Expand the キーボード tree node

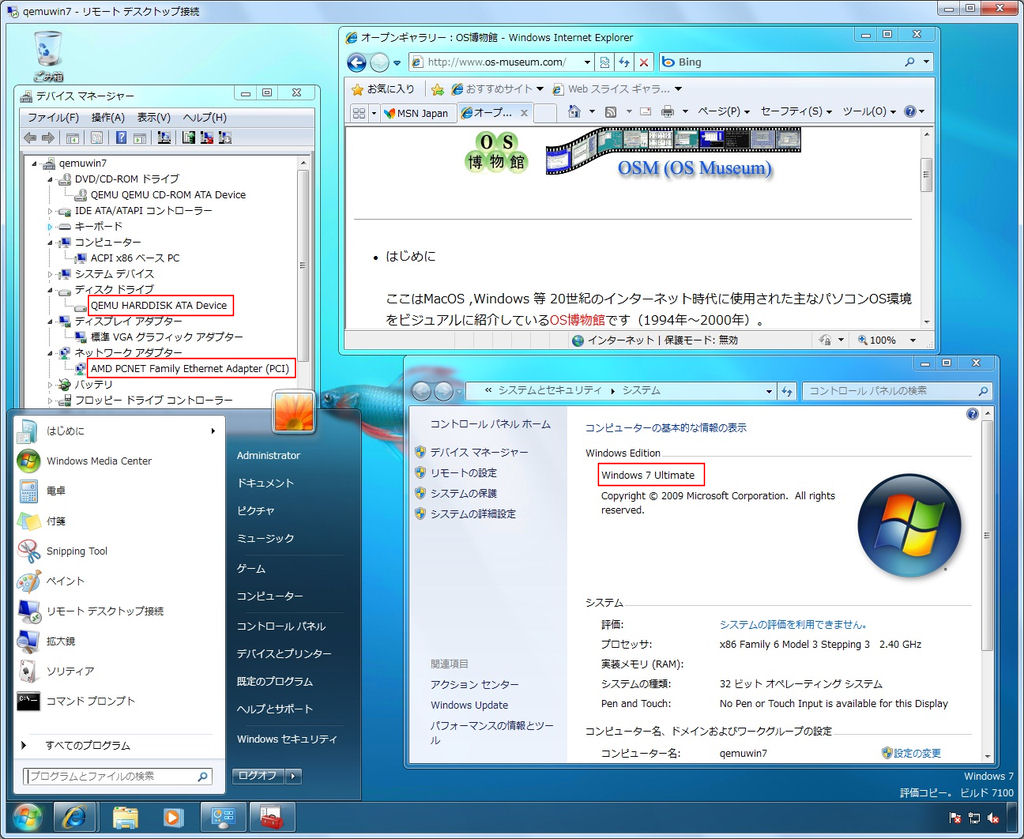[x=50, y=227]
